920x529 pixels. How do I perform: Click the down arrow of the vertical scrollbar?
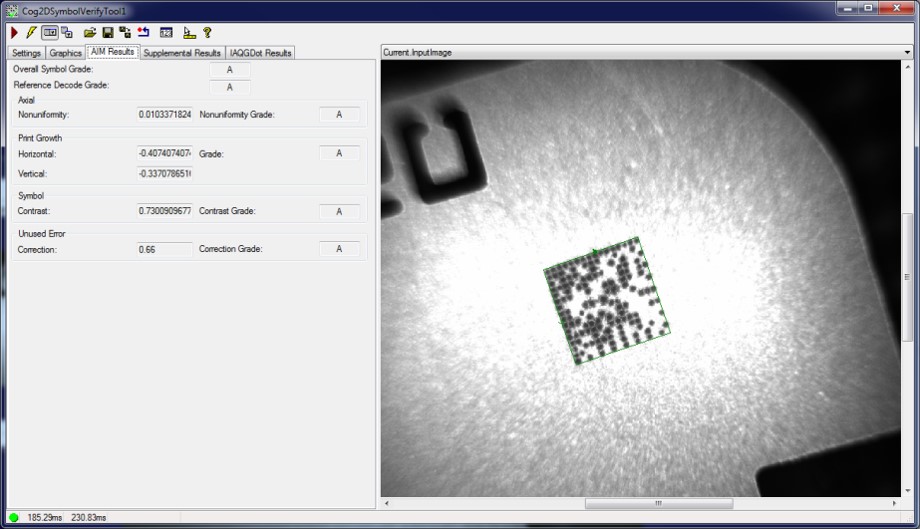click(907, 490)
